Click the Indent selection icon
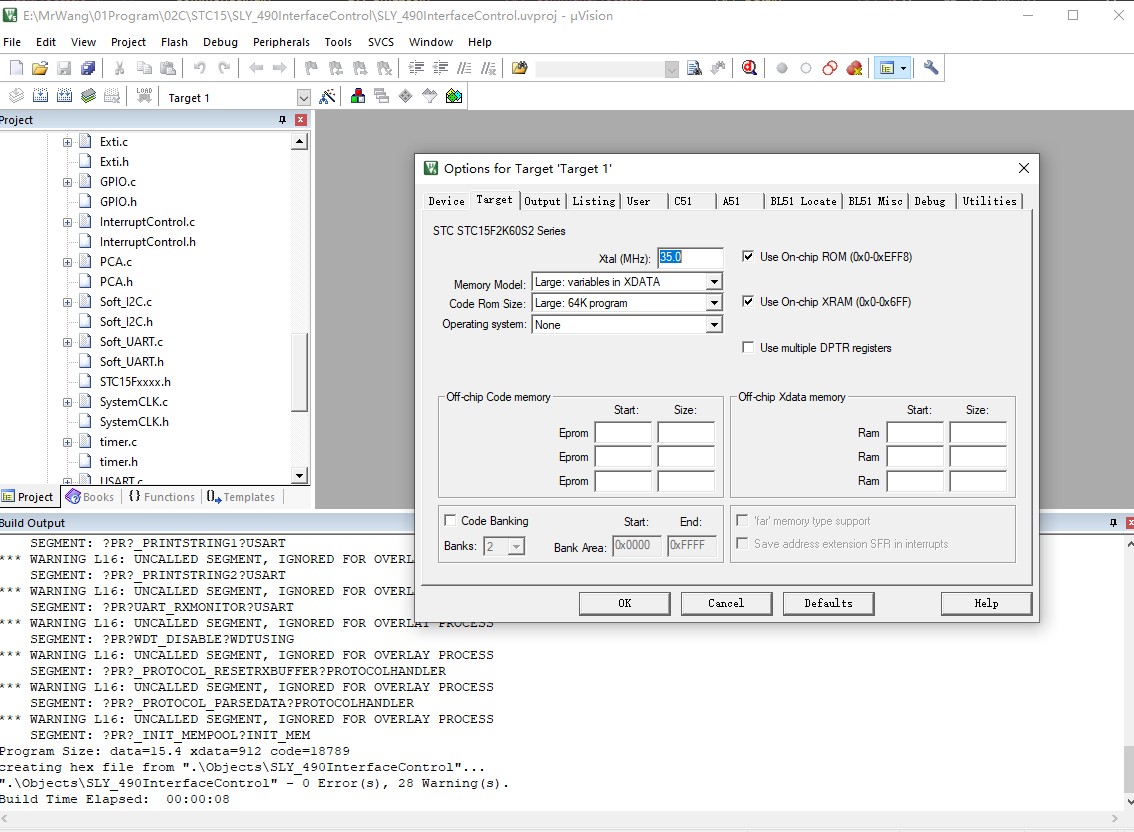This screenshot has width=1134, height=832. click(x=417, y=68)
